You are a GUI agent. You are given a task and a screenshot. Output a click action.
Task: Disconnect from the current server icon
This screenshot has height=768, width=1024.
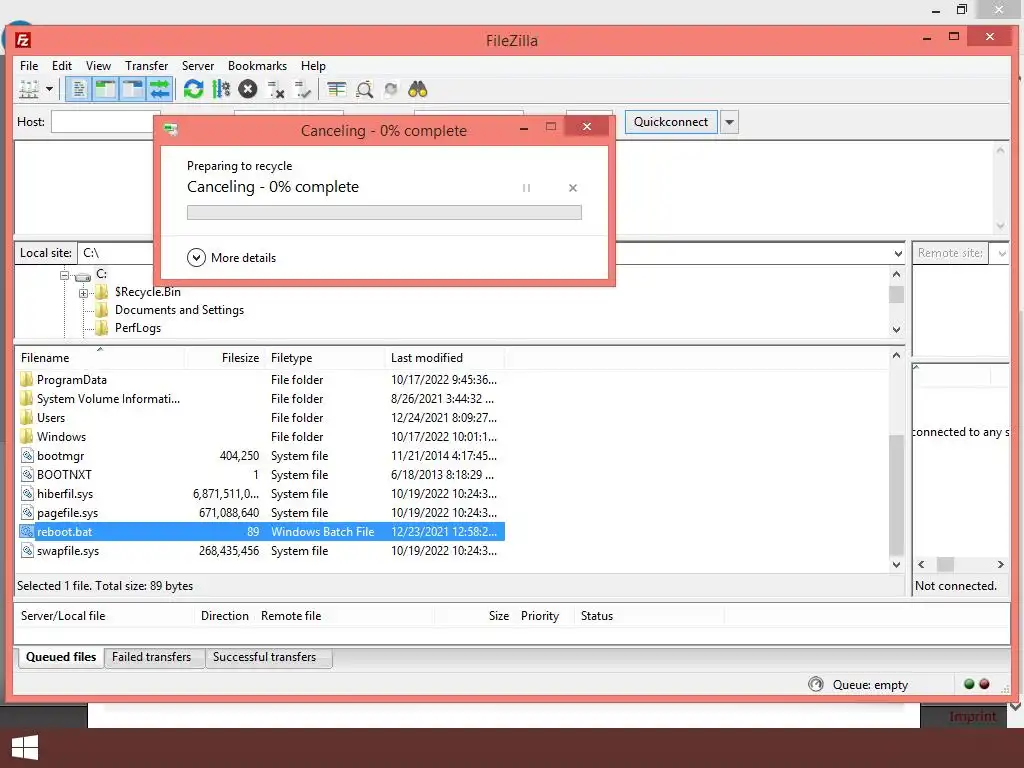pos(276,89)
